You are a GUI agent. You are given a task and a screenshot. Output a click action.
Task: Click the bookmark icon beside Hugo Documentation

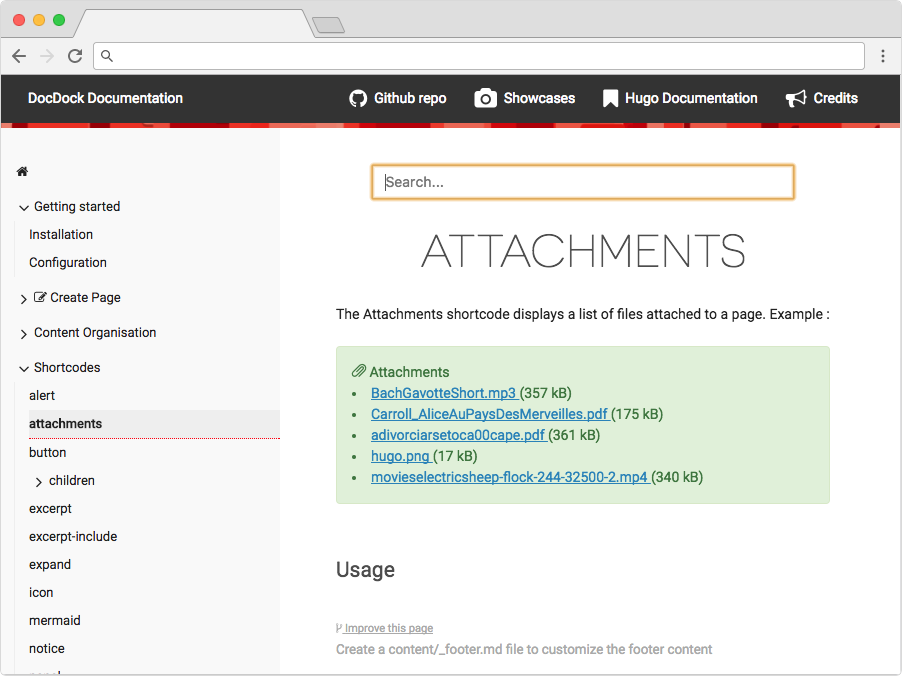pos(610,98)
